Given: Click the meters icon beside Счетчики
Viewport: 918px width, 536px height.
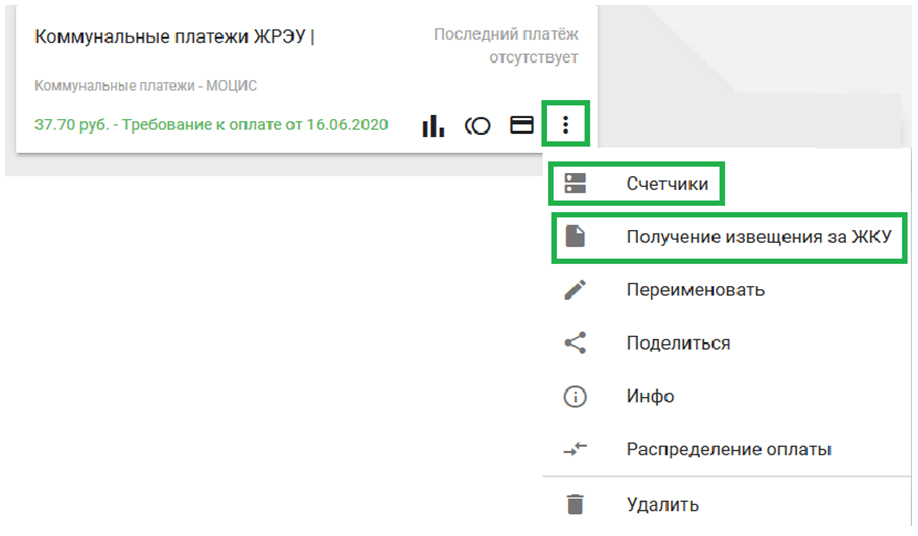Looking at the screenshot, I should 575,184.
